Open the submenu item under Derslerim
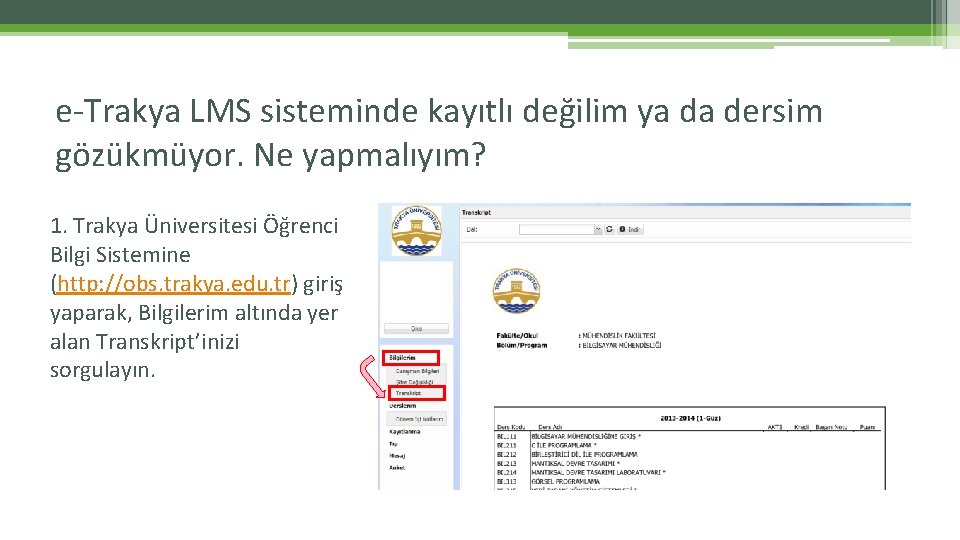Image resolution: width=960 pixels, height=540 pixels. tap(419, 419)
